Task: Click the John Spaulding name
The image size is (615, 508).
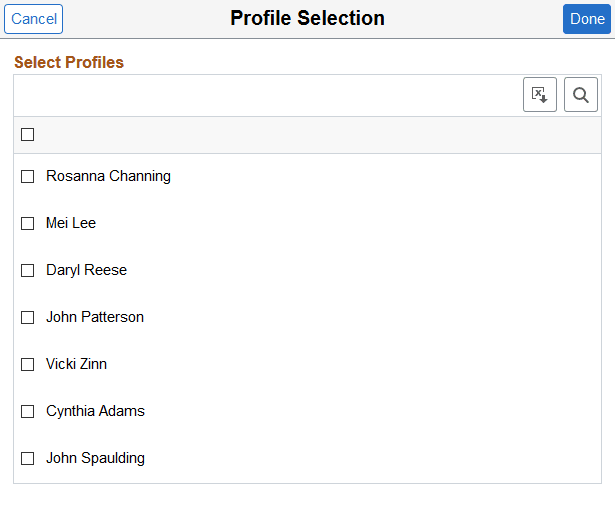Action: [95, 458]
